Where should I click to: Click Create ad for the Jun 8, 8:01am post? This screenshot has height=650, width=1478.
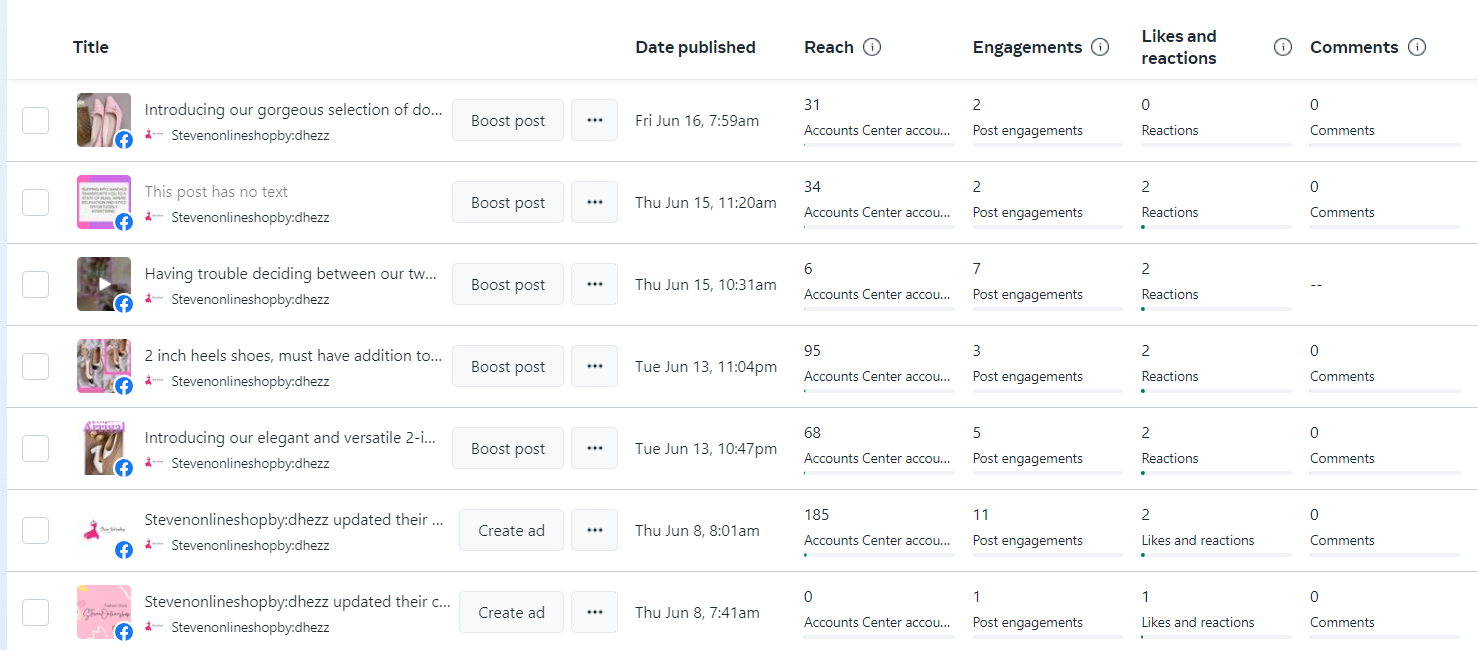(511, 530)
